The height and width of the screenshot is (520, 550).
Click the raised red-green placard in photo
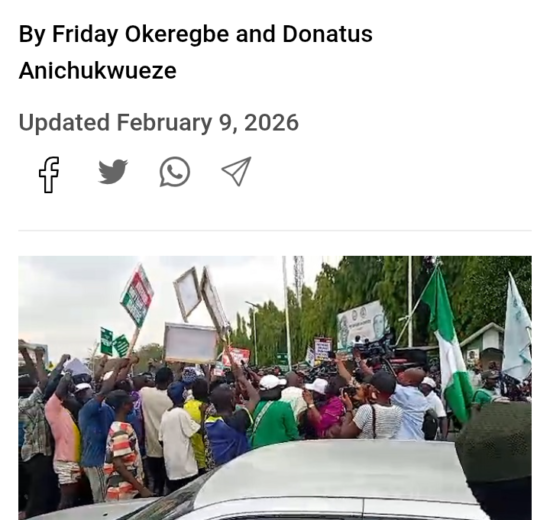click(x=137, y=296)
